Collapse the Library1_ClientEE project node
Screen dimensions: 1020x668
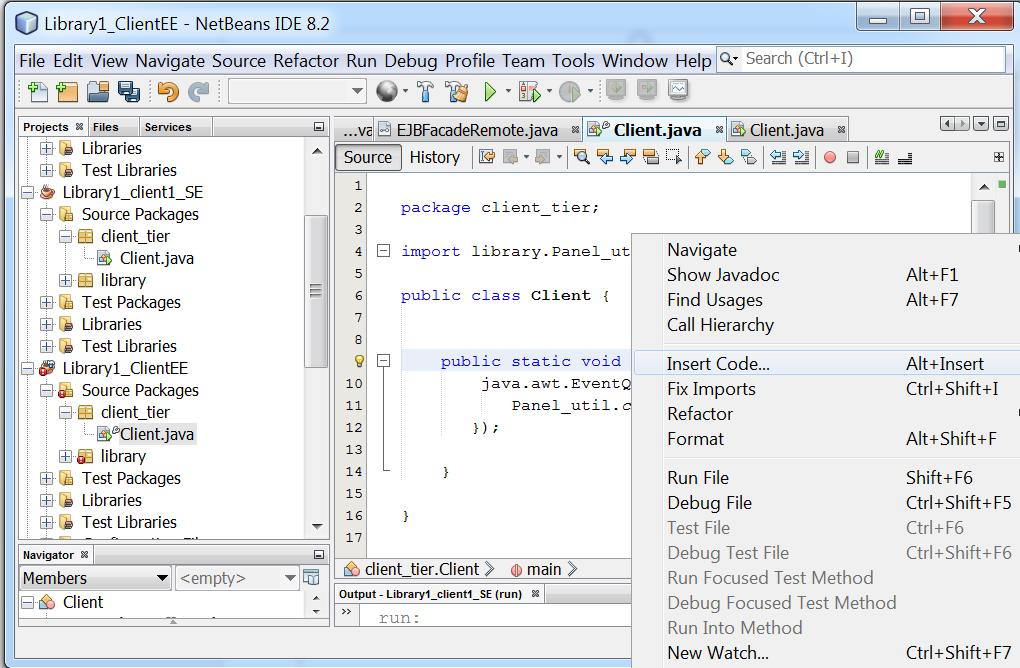click(27, 369)
